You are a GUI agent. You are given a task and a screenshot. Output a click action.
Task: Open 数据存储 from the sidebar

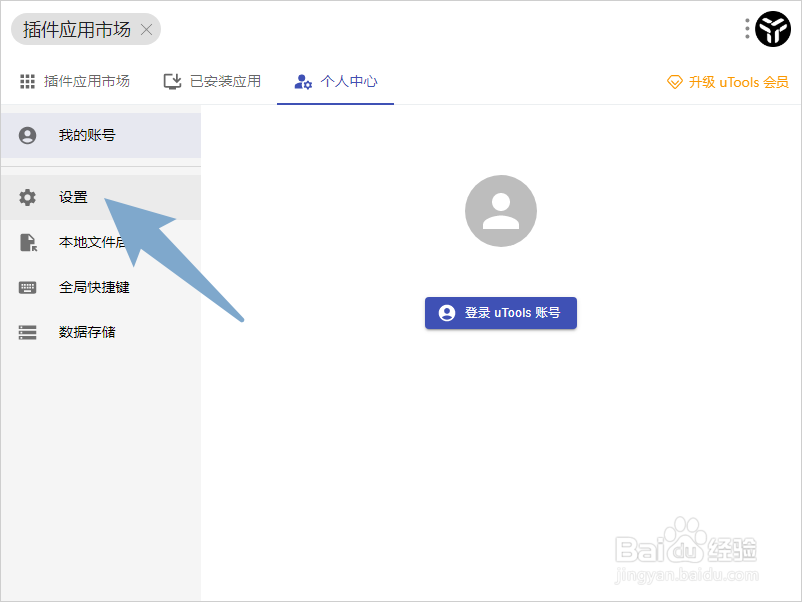pyautogui.click(x=85, y=332)
